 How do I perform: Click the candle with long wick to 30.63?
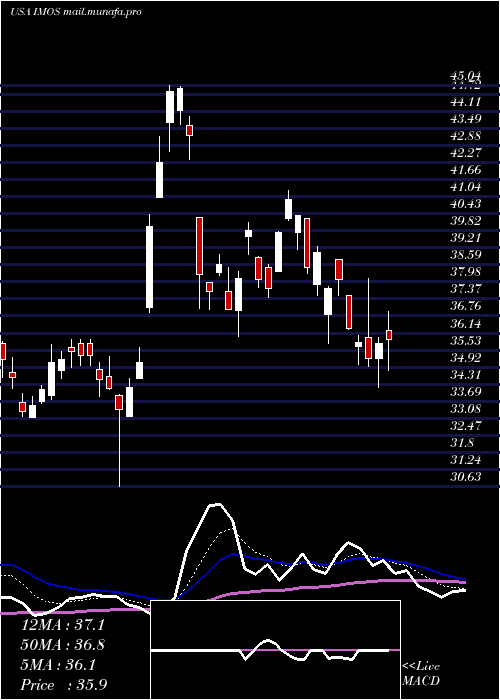point(119,402)
